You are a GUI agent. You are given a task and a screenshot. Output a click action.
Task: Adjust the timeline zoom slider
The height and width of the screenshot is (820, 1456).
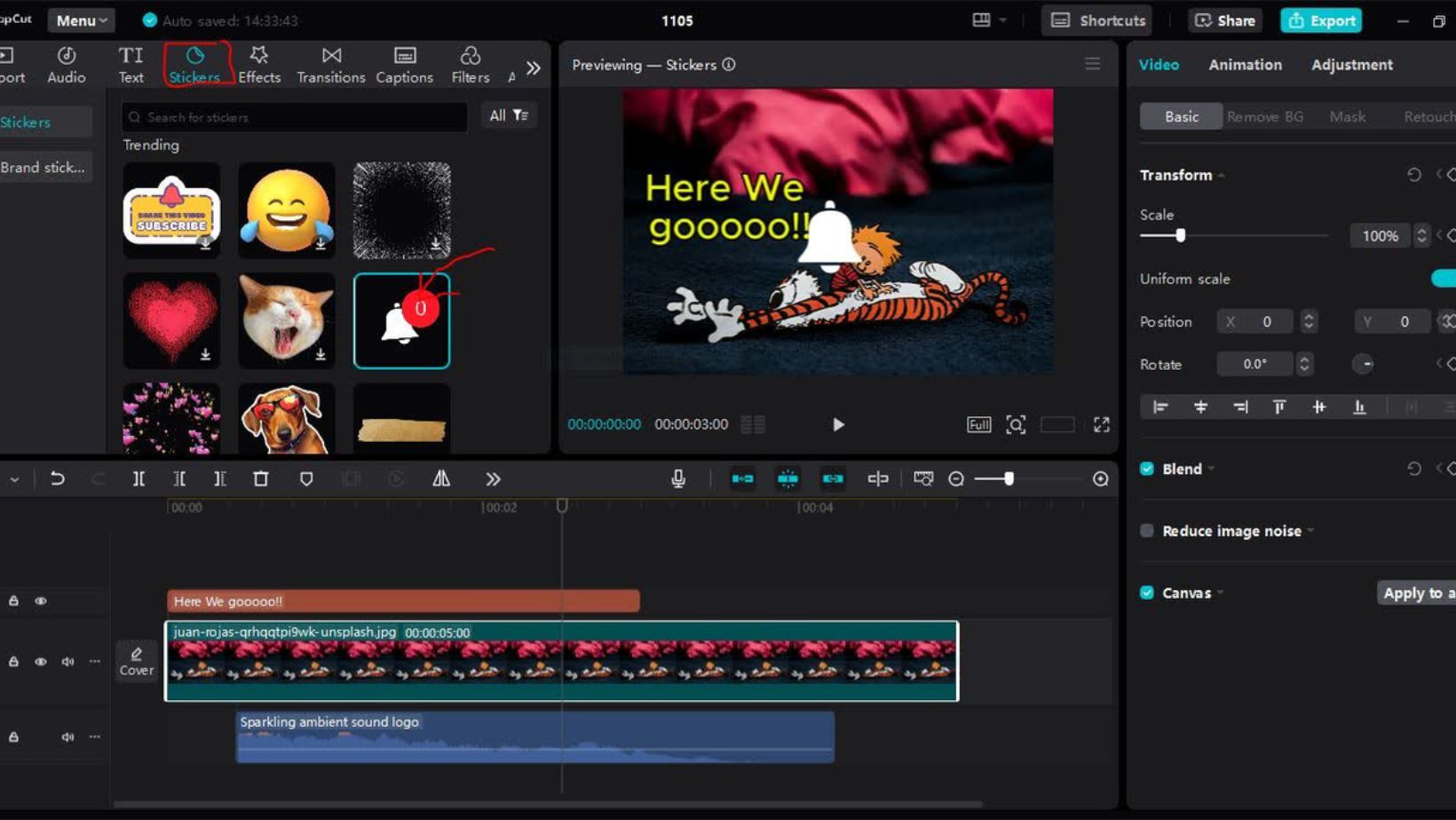click(1009, 479)
